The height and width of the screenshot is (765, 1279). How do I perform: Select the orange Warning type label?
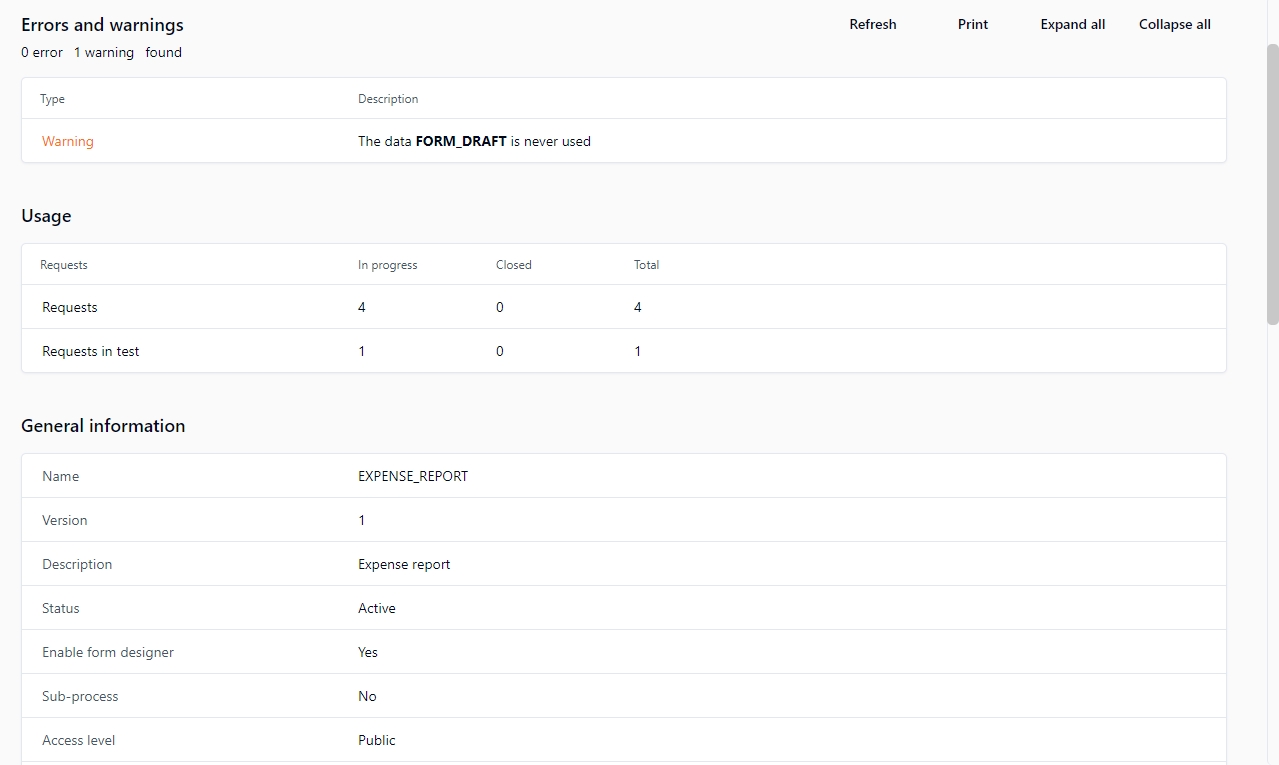pyautogui.click(x=68, y=142)
